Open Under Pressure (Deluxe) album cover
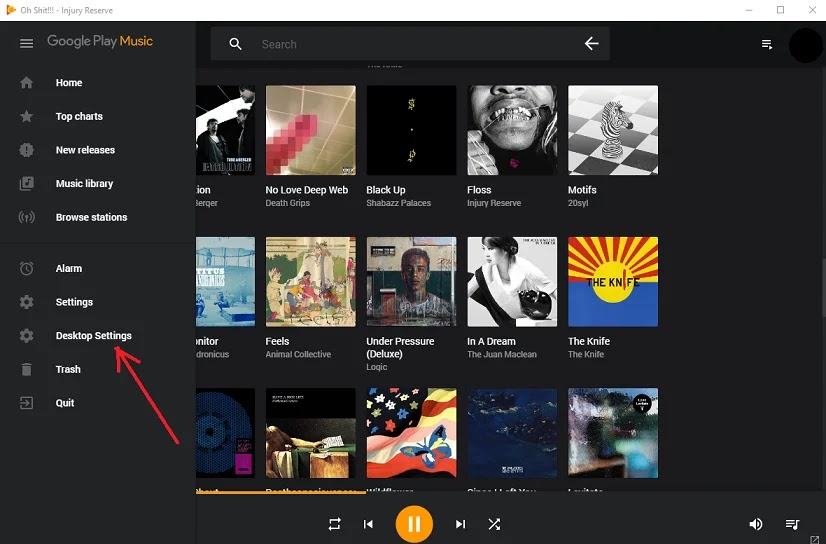 pyautogui.click(x=411, y=282)
